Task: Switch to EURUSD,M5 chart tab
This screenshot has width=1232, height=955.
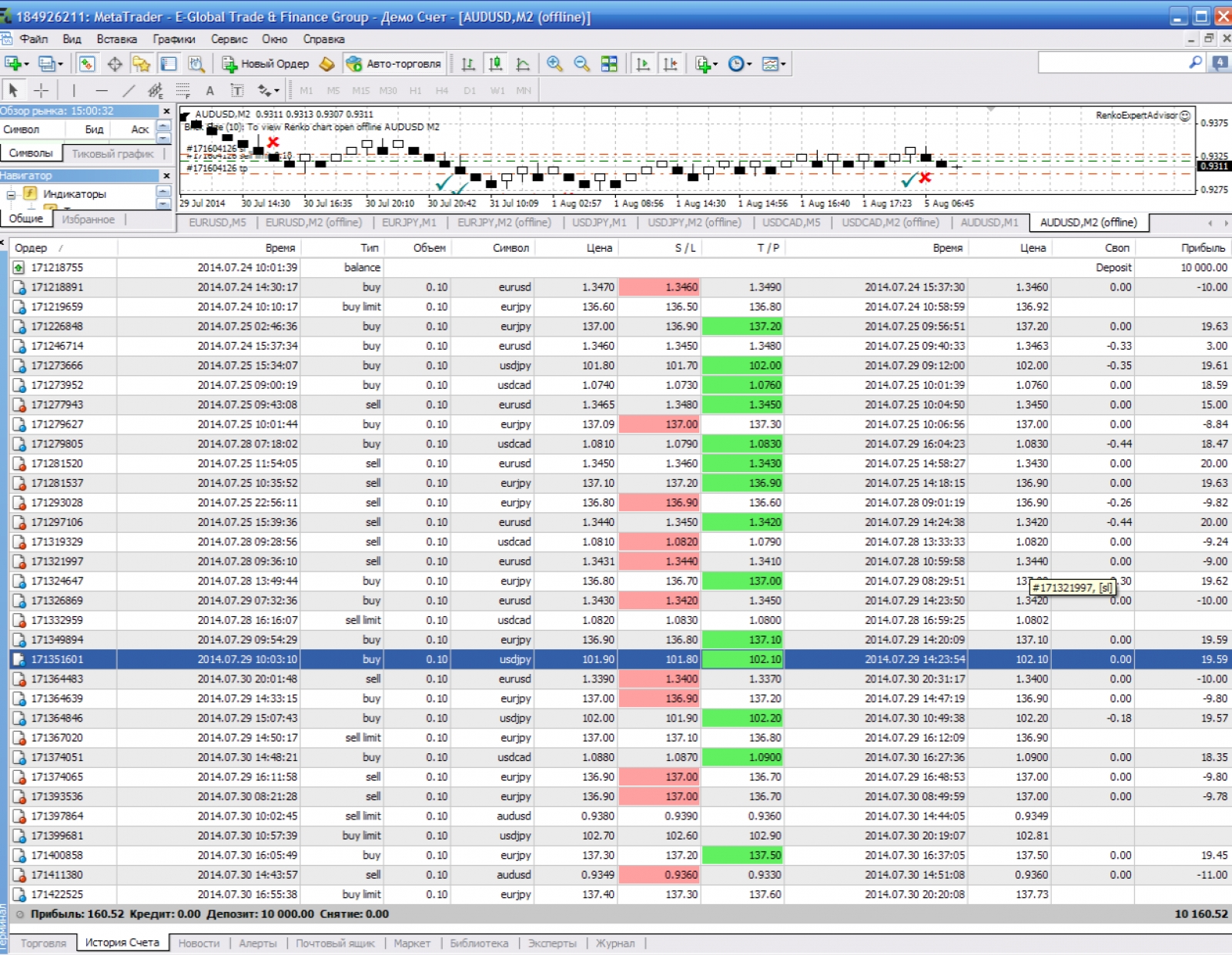Action: 217,223
